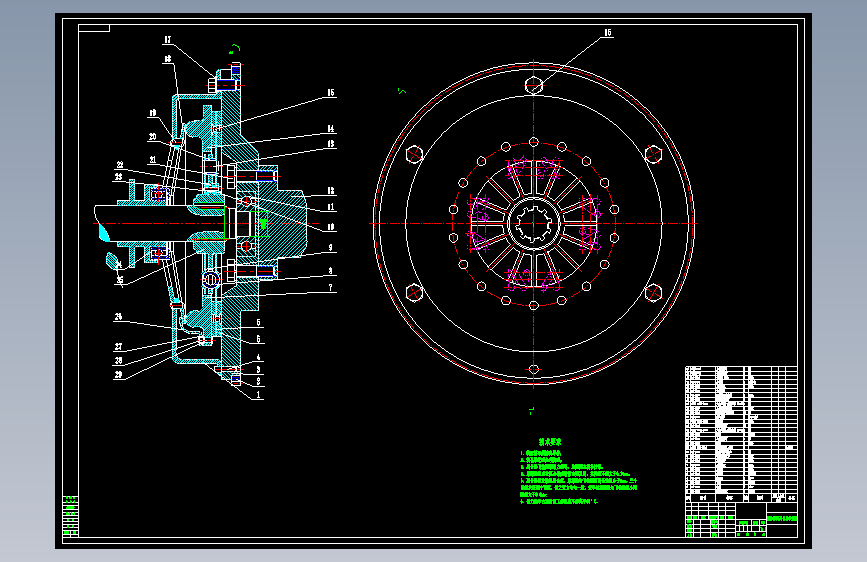Image resolution: width=867 pixels, height=562 pixels.
Task: Select the title block at the drawing corner
Action: 741,519
